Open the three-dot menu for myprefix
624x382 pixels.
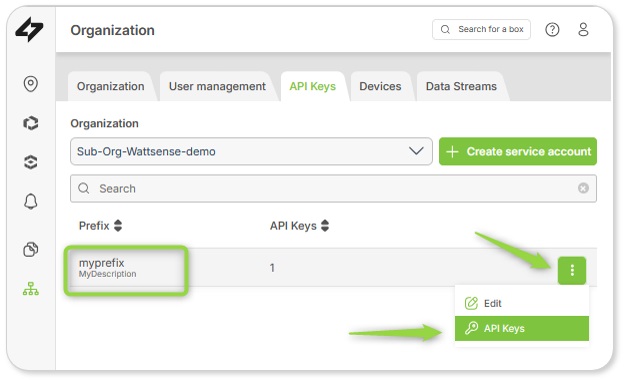point(572,271)
